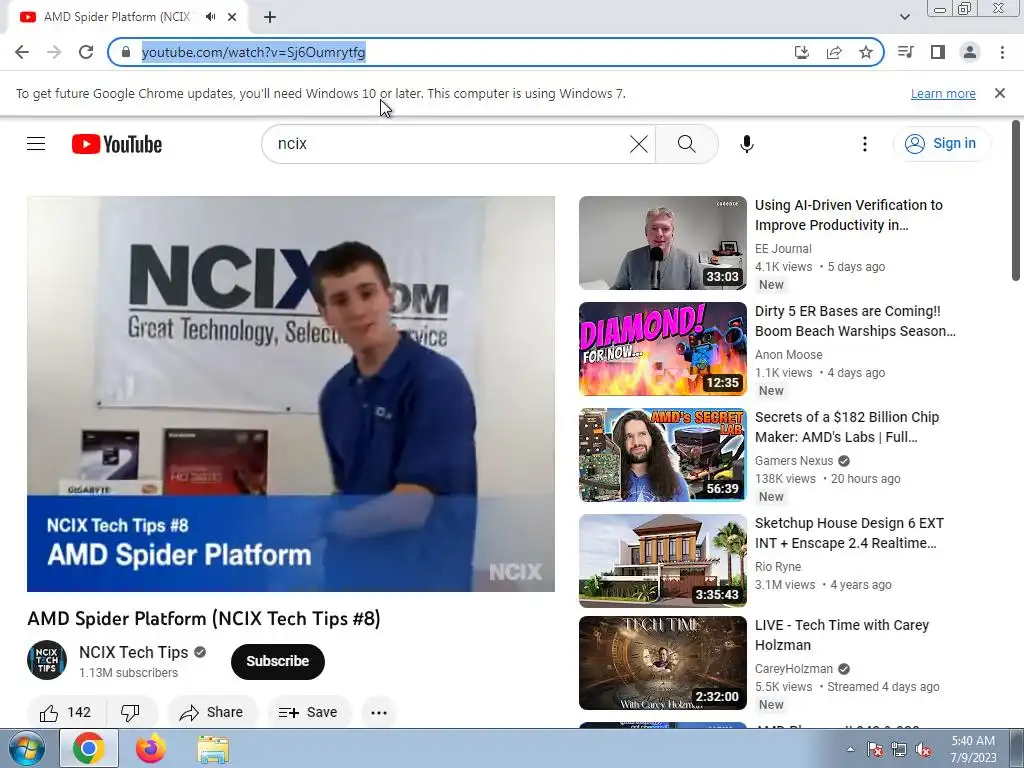
Task: Click the YouTube search magnifier button
Action: tap(686, 144)
